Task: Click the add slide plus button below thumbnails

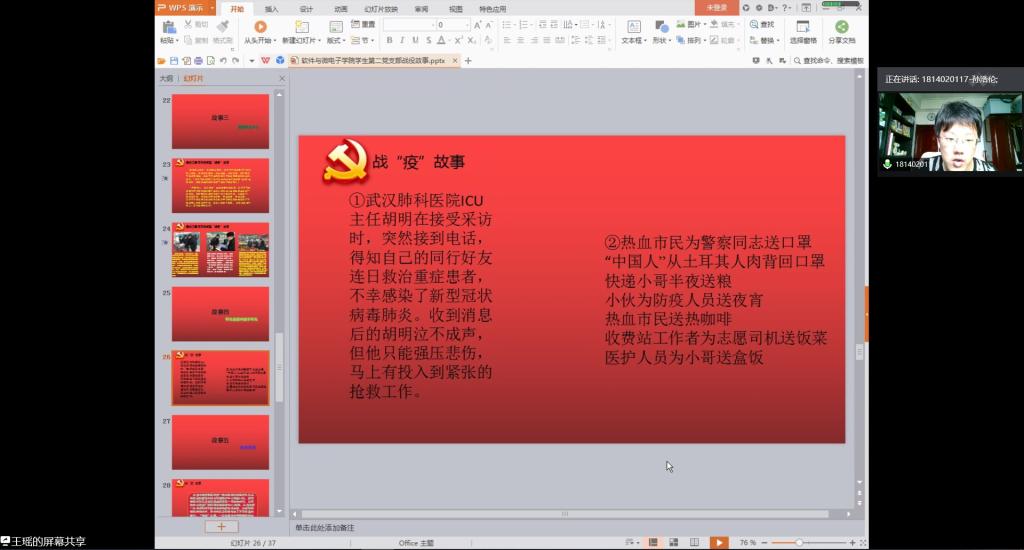Action: (221, 526)
